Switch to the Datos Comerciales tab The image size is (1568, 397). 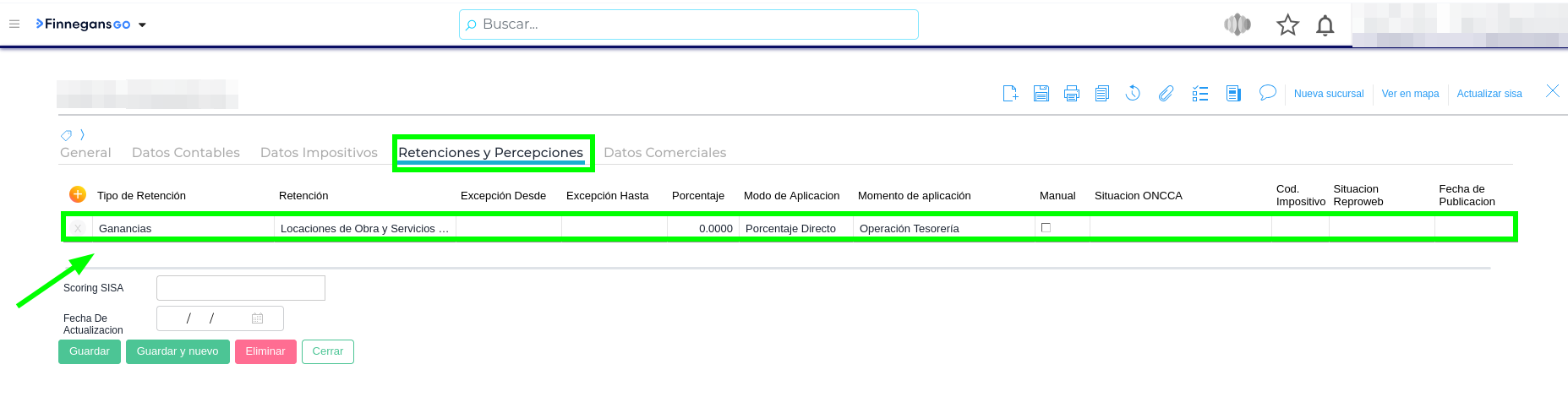(x=664, y=153)
